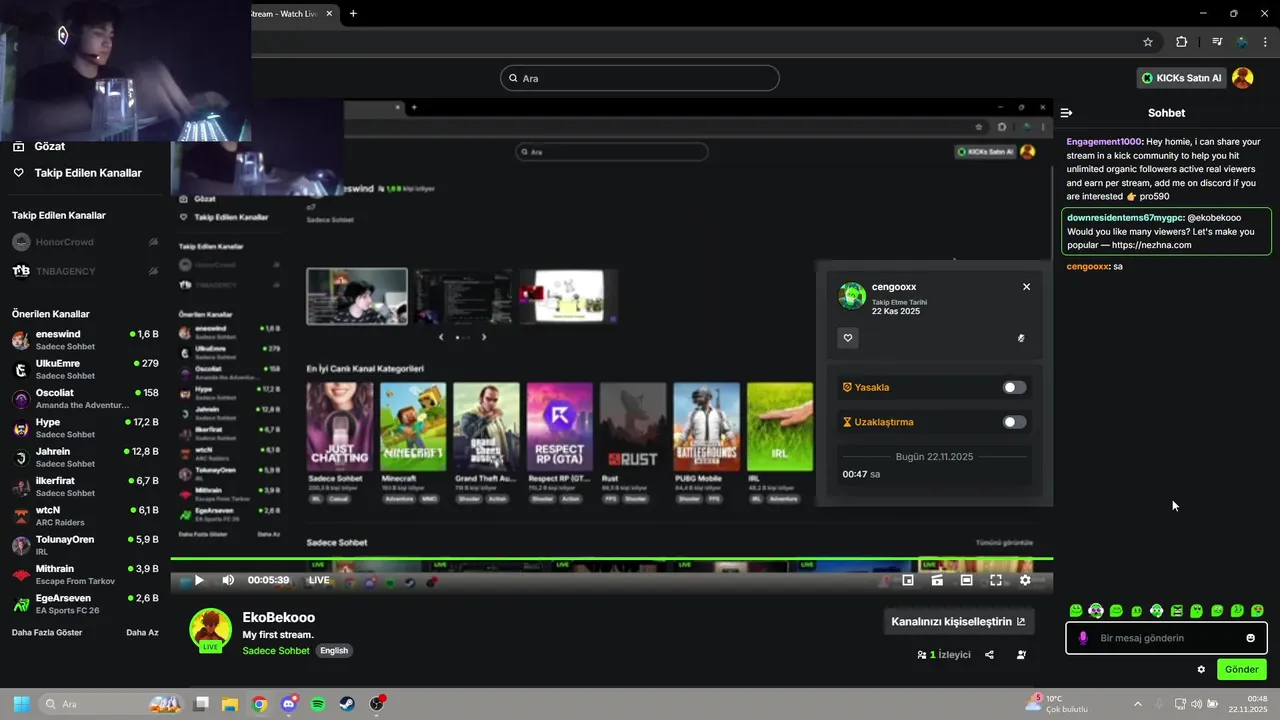Click the heart icon in cengooxx card
The width and height of the screenshot is (1280, 720).
[848, 338]
